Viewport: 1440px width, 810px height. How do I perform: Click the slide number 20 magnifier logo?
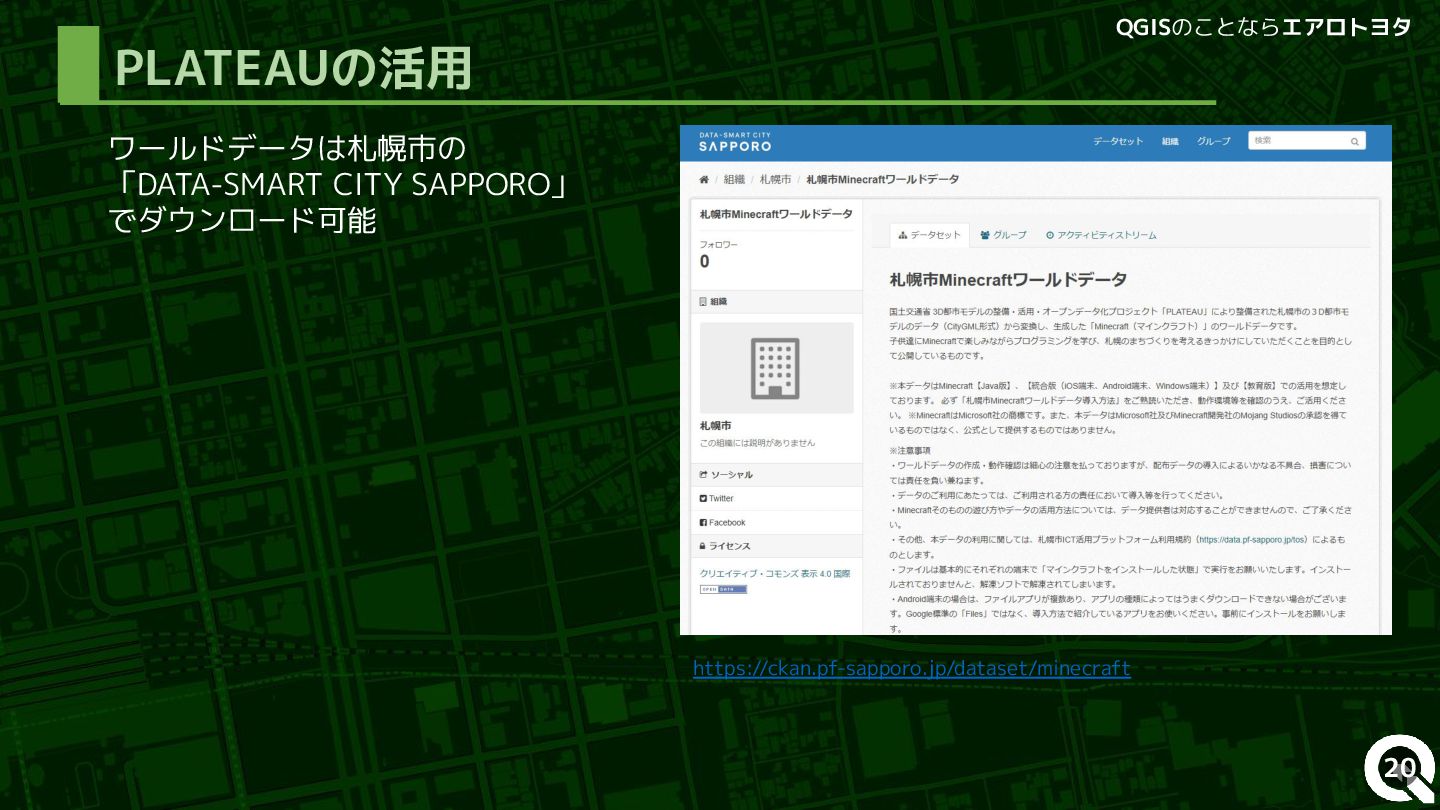[x=1402, y=768]
